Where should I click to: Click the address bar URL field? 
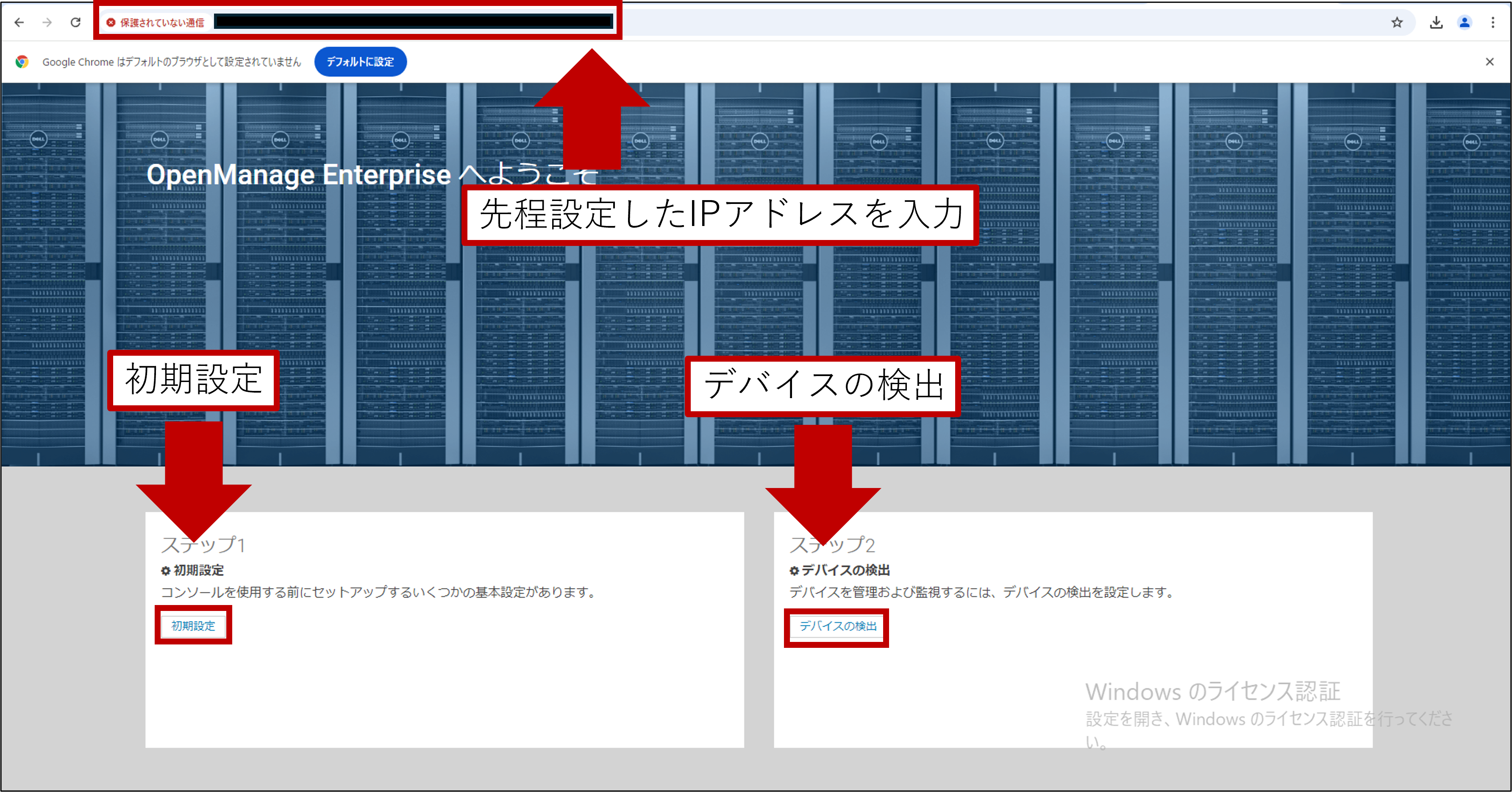click(413, 22)
